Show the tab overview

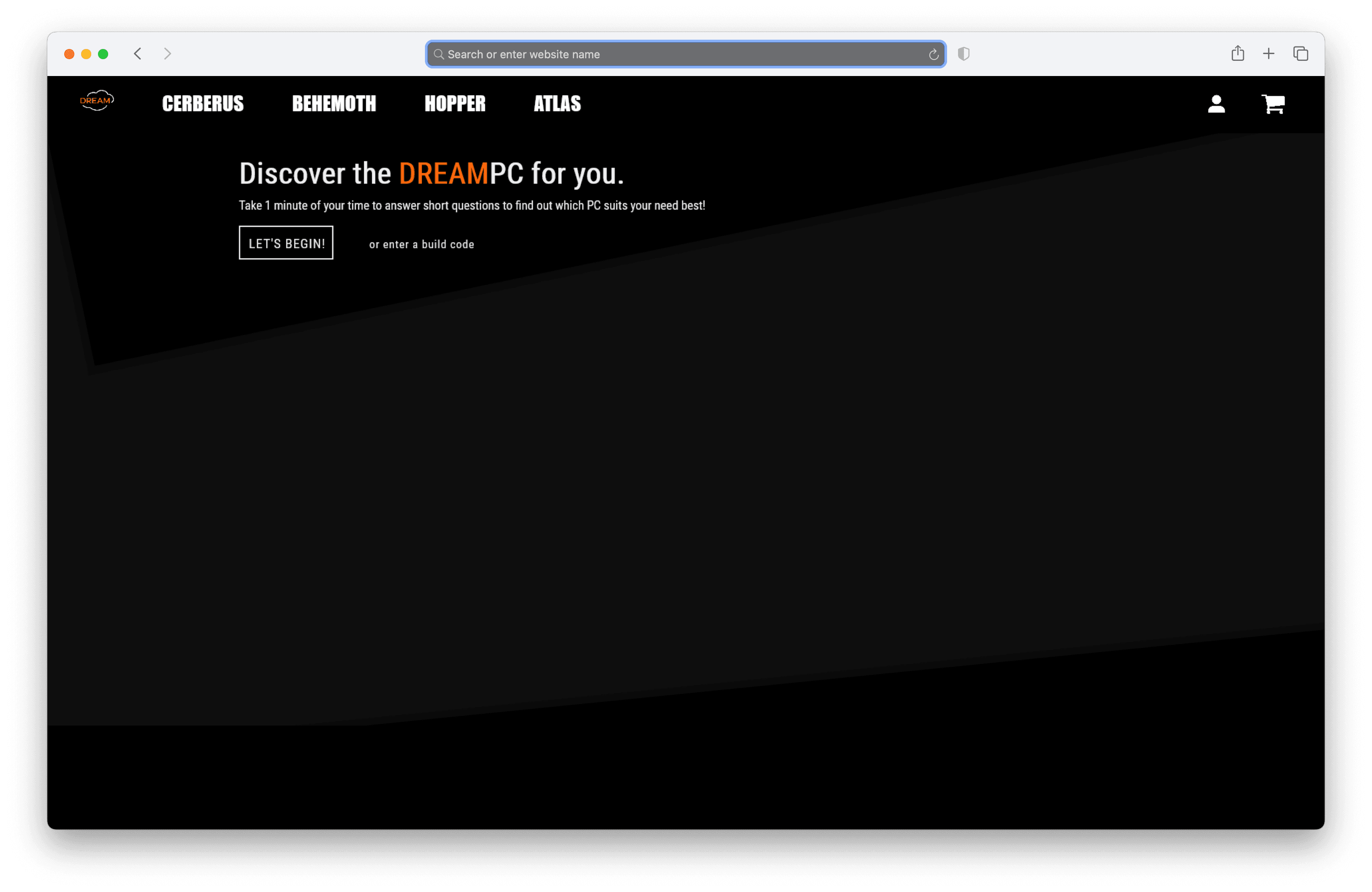1301,54
